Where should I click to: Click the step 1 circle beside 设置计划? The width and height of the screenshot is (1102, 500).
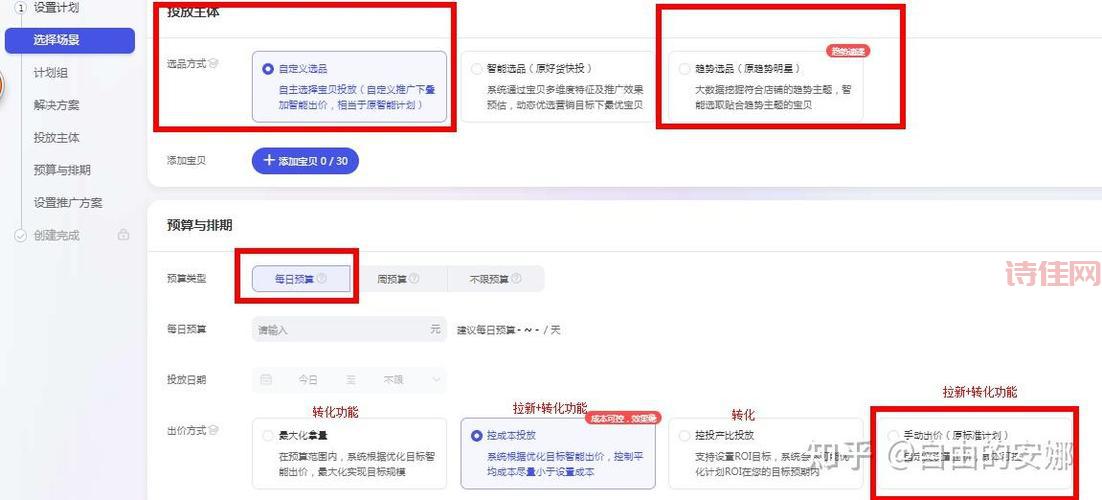(20, 8)
